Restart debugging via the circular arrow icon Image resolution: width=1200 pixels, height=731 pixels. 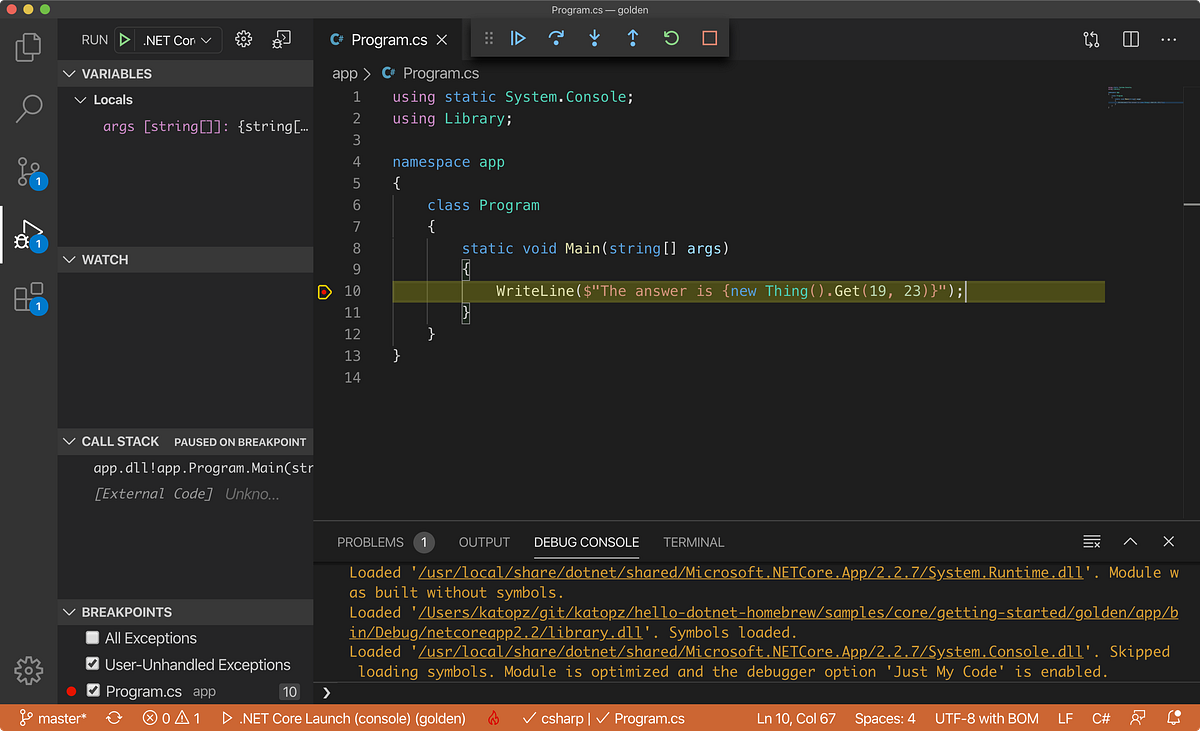670,38
